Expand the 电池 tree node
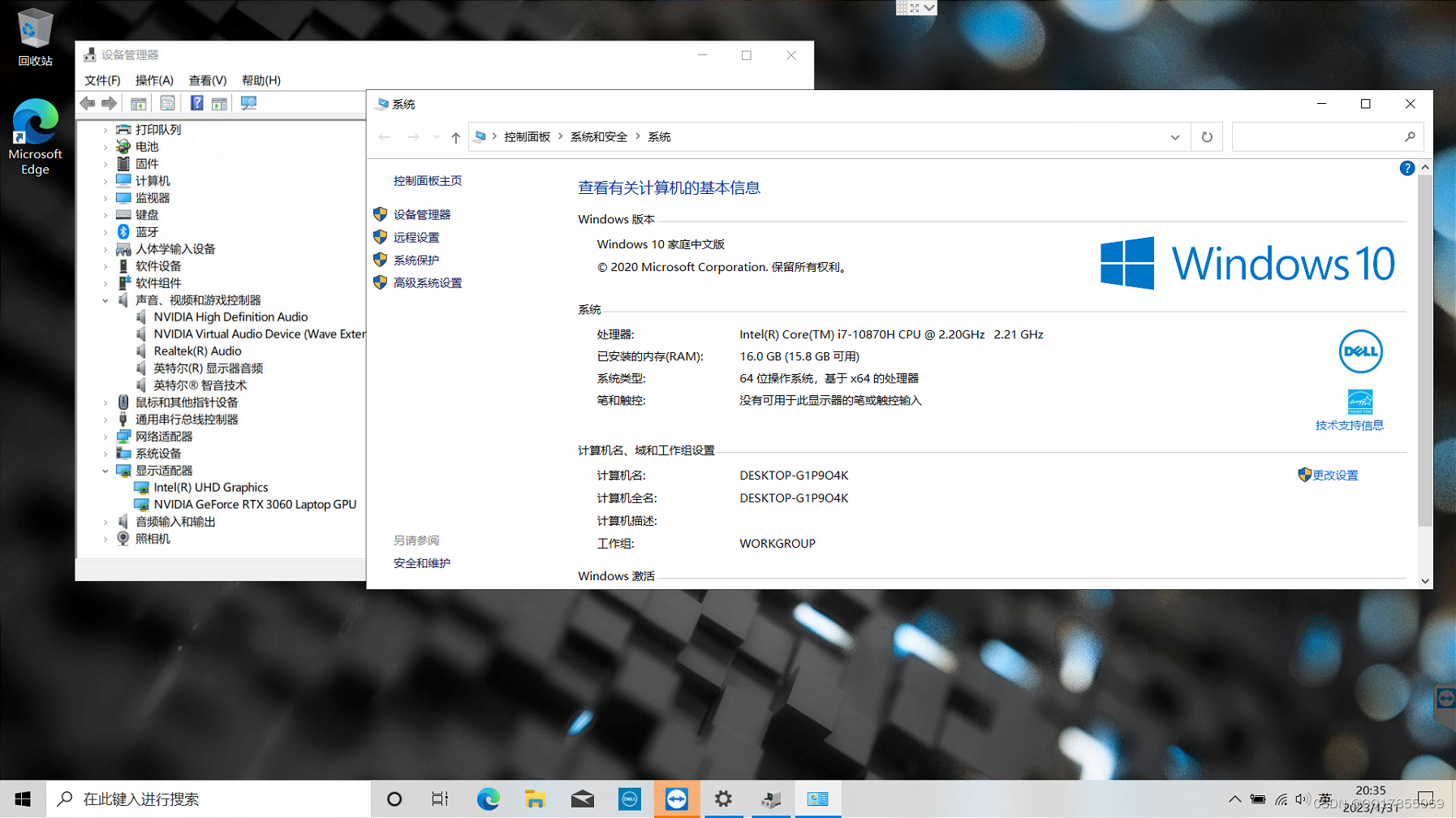 [x=106, y=147]
